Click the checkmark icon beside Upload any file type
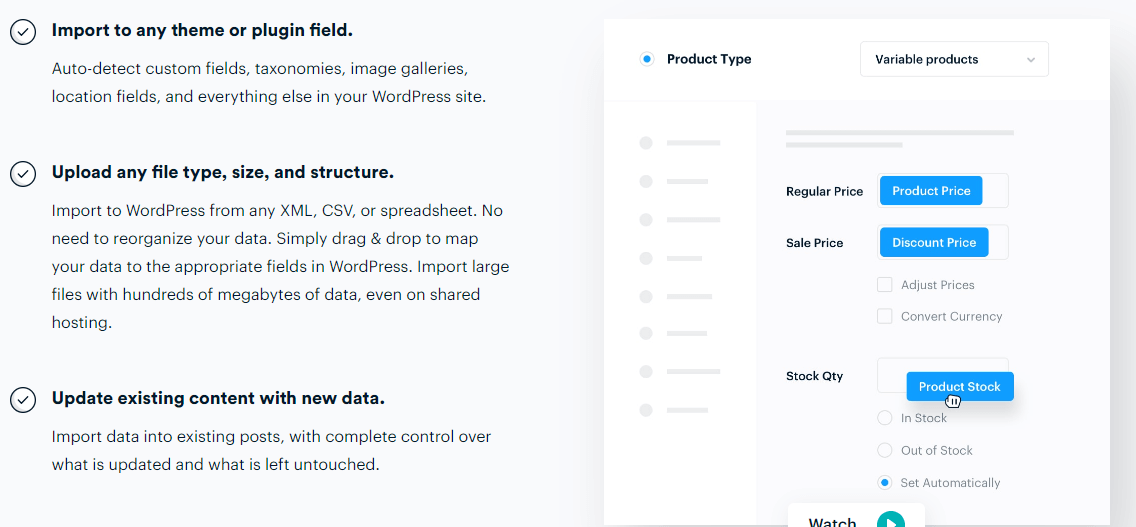This screenshot has width=1136, height=527. pos(23,174)
